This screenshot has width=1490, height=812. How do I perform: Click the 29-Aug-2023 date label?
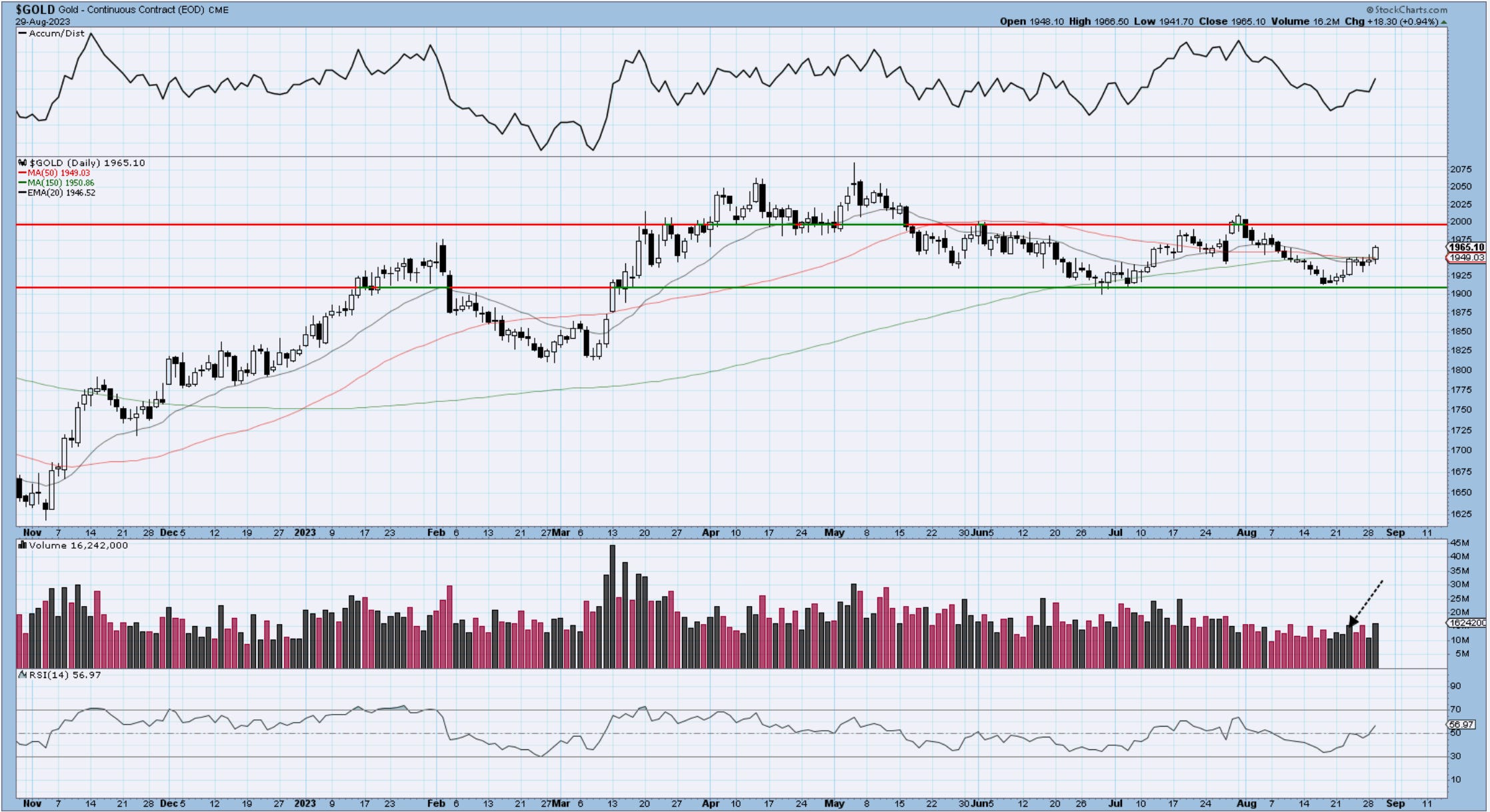tap(43, 21)
